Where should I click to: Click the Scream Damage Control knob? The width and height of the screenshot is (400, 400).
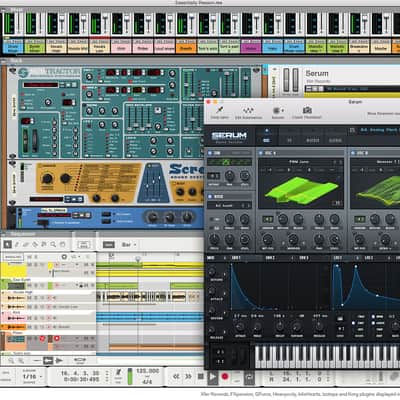[47, 179]
